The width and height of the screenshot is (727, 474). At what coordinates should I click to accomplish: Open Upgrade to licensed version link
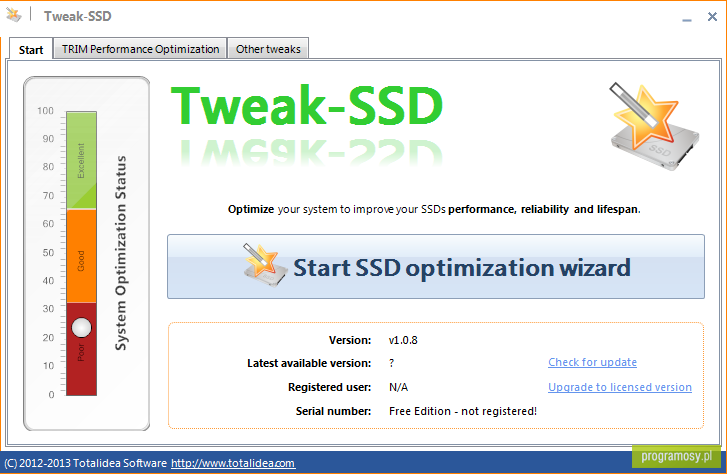coord(619,387)
